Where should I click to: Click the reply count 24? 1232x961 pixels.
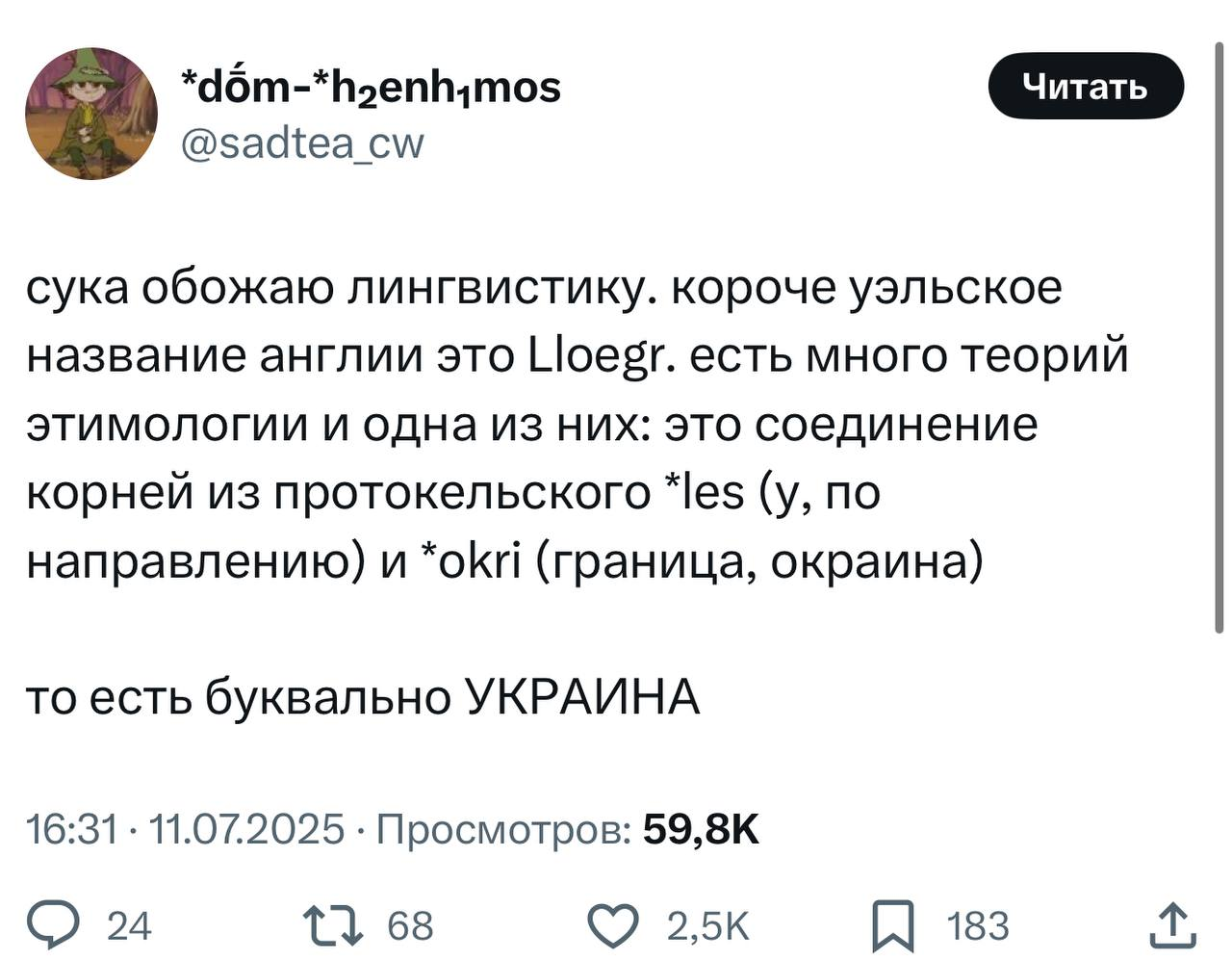point(128,926)
